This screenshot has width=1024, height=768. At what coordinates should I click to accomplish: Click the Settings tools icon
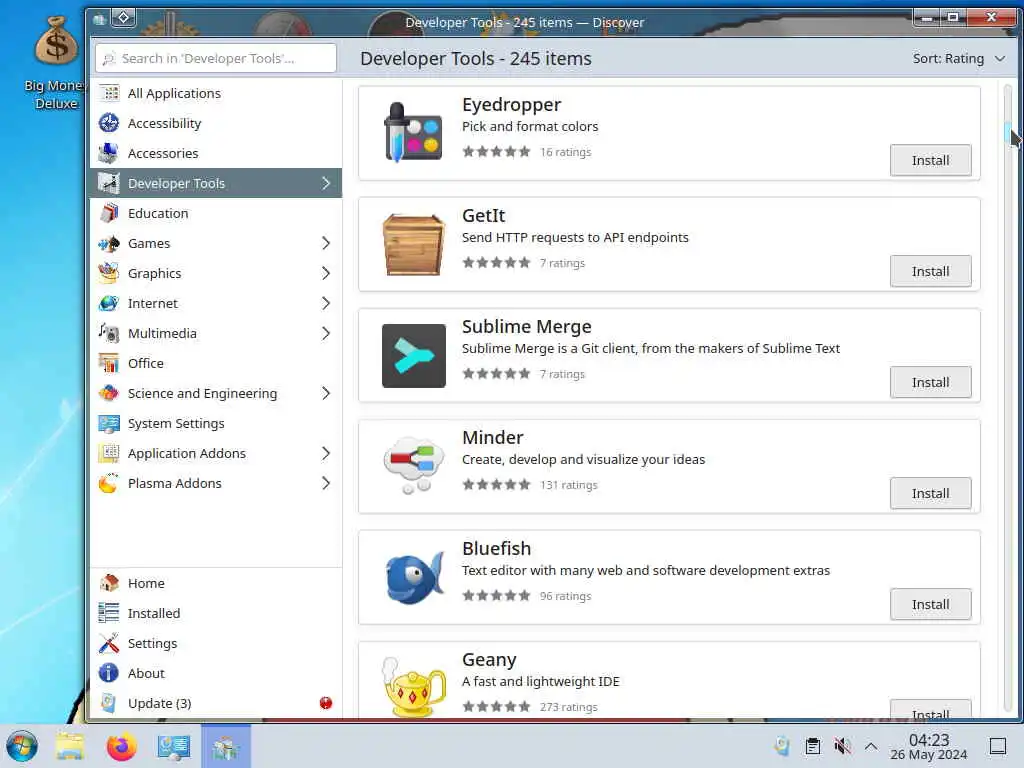(x=109, y=643)
